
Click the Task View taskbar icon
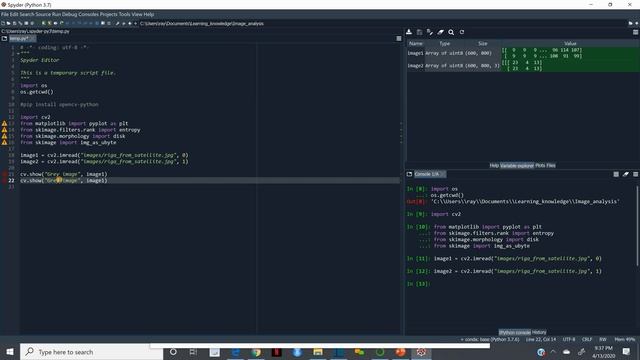coord(193,352)
